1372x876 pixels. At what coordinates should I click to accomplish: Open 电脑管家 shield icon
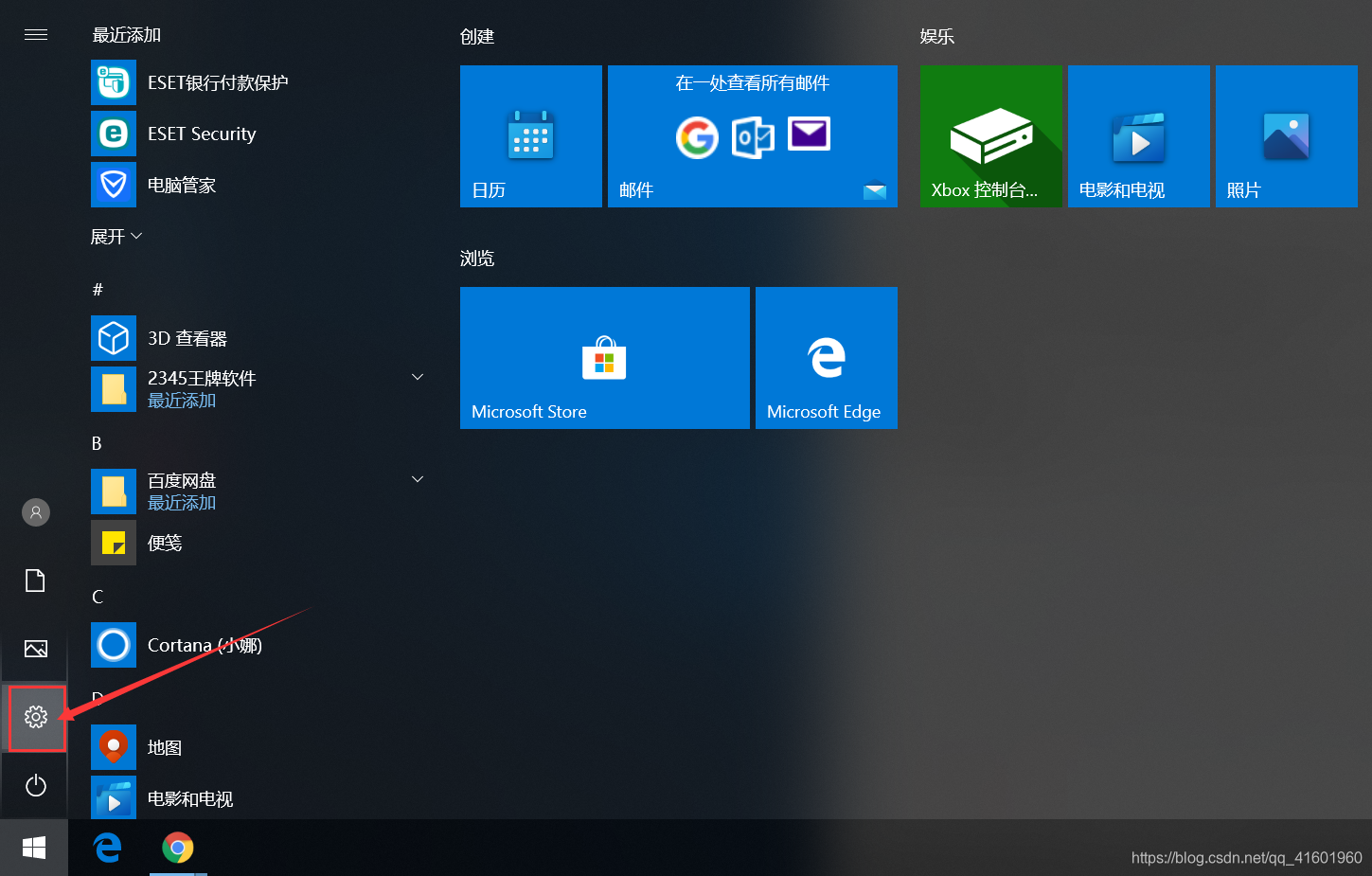[114, 185]
